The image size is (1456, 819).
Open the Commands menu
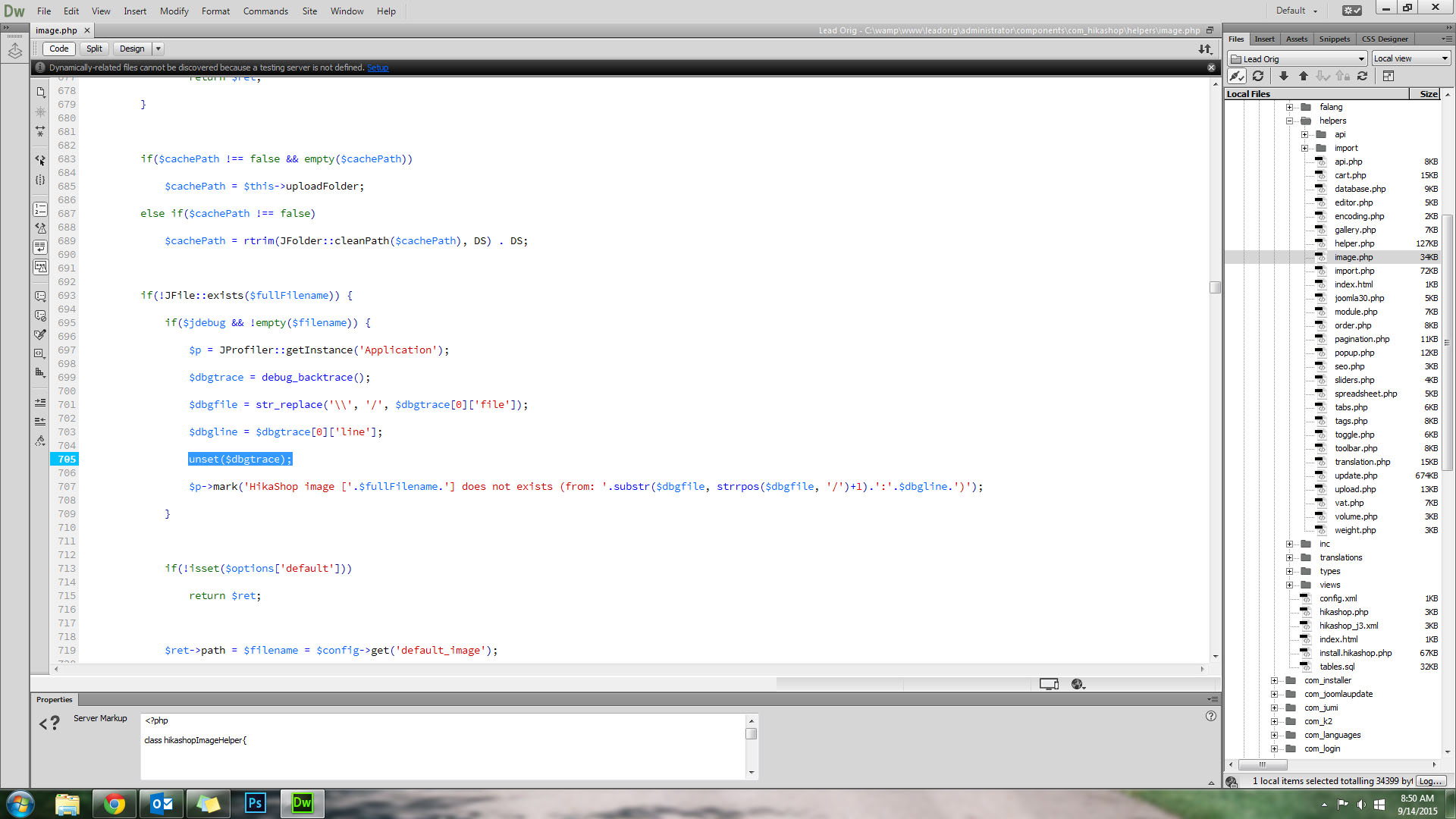pyautogui.click(x=265, y=11)
